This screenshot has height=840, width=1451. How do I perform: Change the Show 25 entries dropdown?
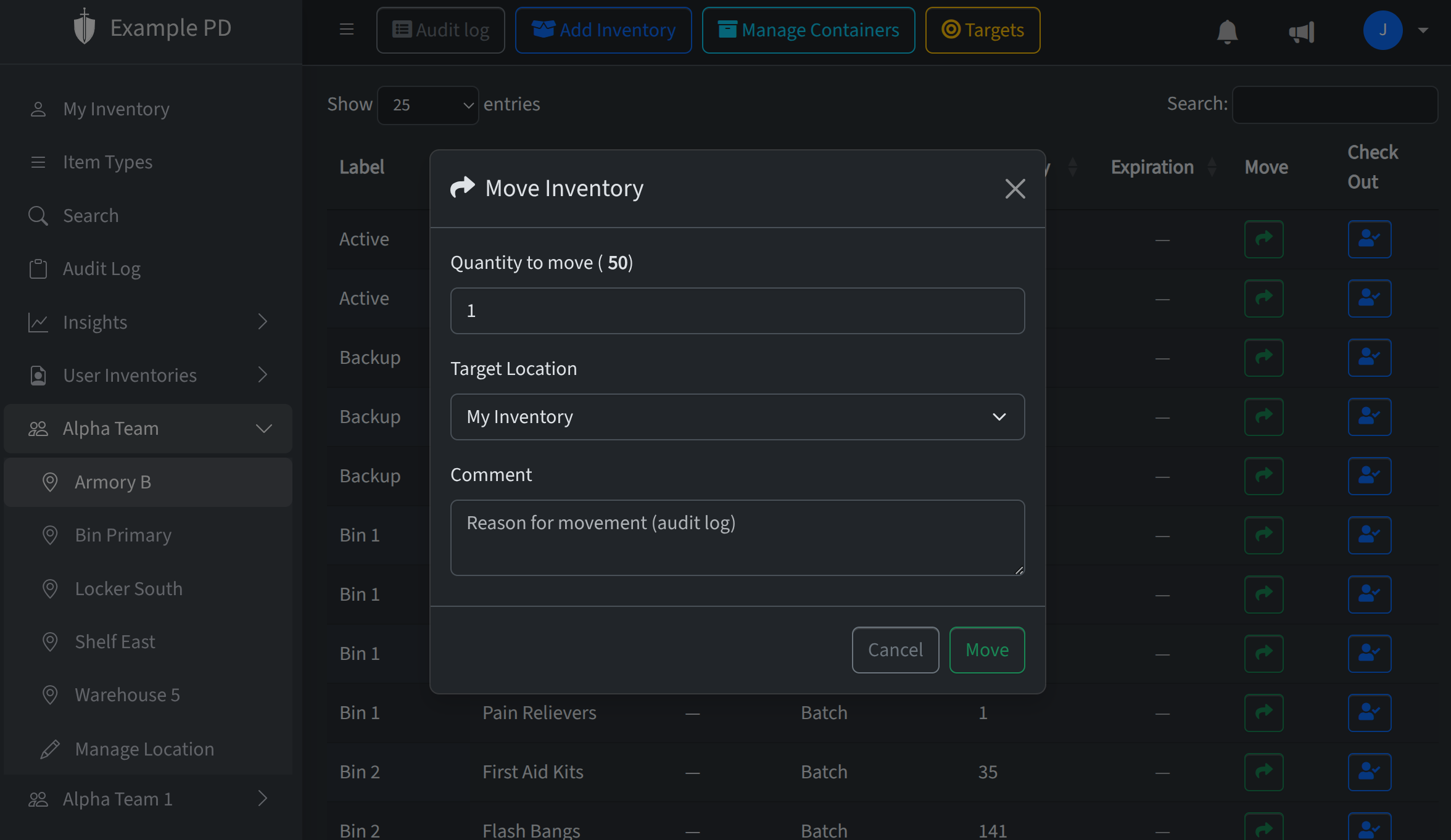[x=428, y=105]
